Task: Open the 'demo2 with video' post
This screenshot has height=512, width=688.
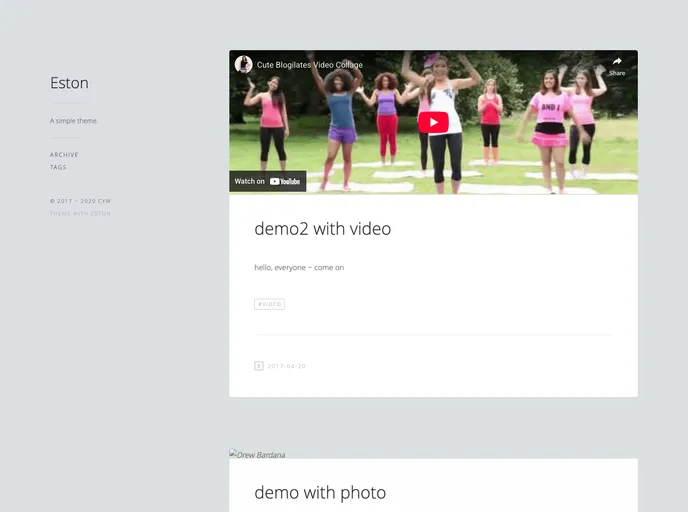Action: pos(322,229)
